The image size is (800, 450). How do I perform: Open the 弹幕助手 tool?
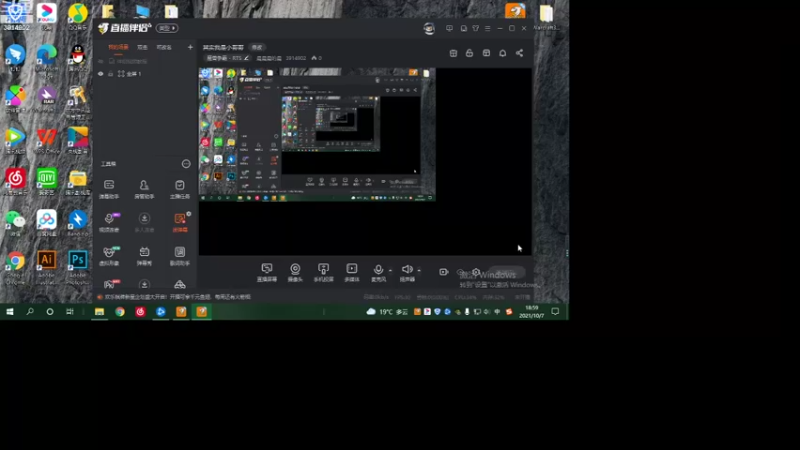click(109, 189)
